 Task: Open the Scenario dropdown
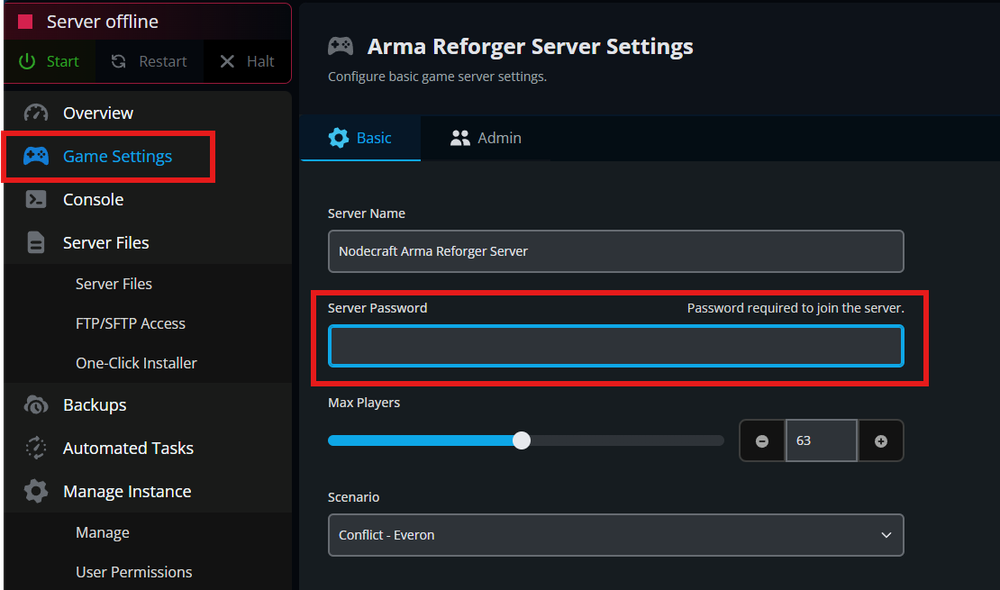click(x=615, y=535)
